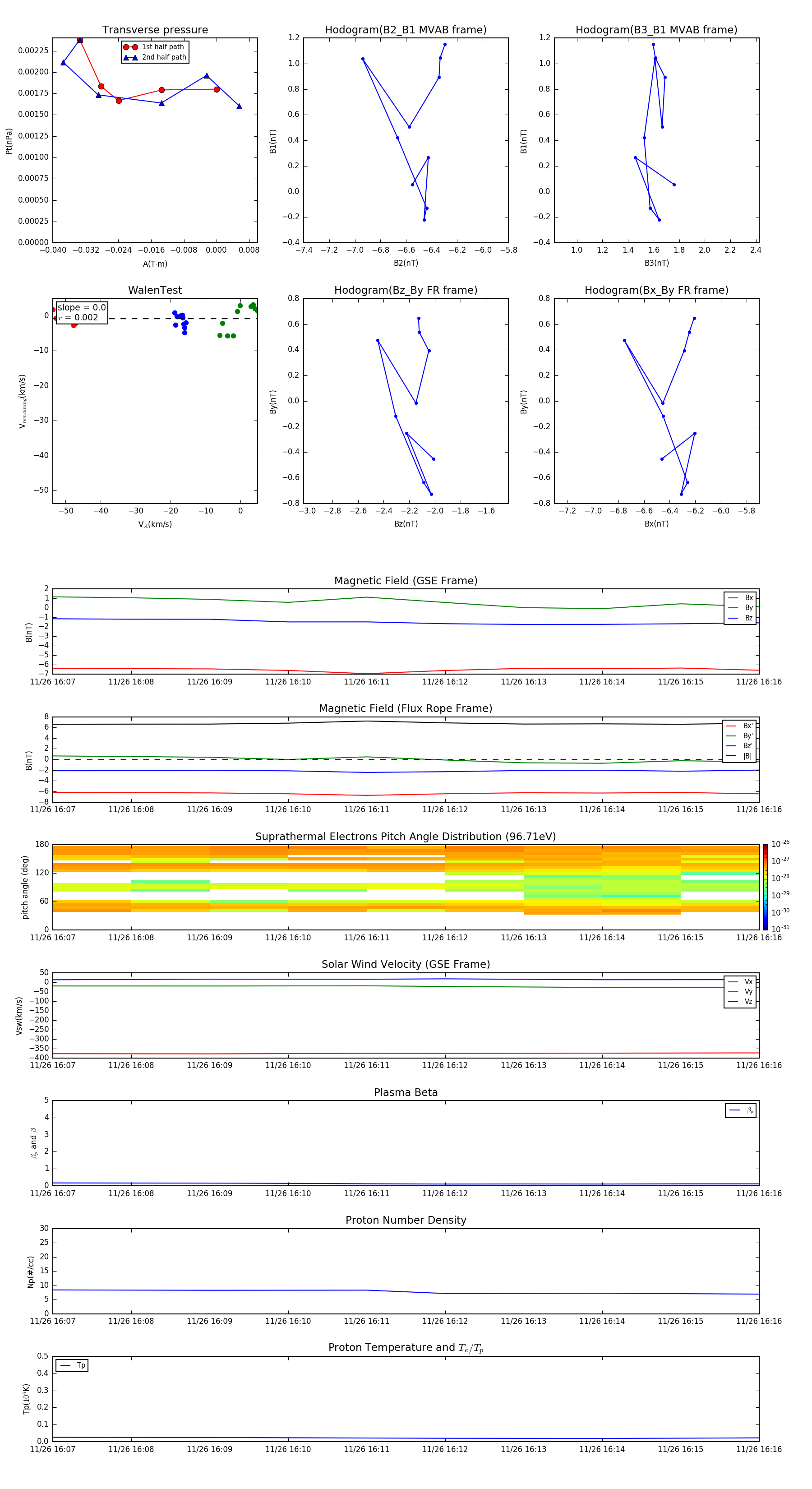
Task: Click the 'Tp(10^6K)' y-axis label
Action: [x=26, y=1399]
